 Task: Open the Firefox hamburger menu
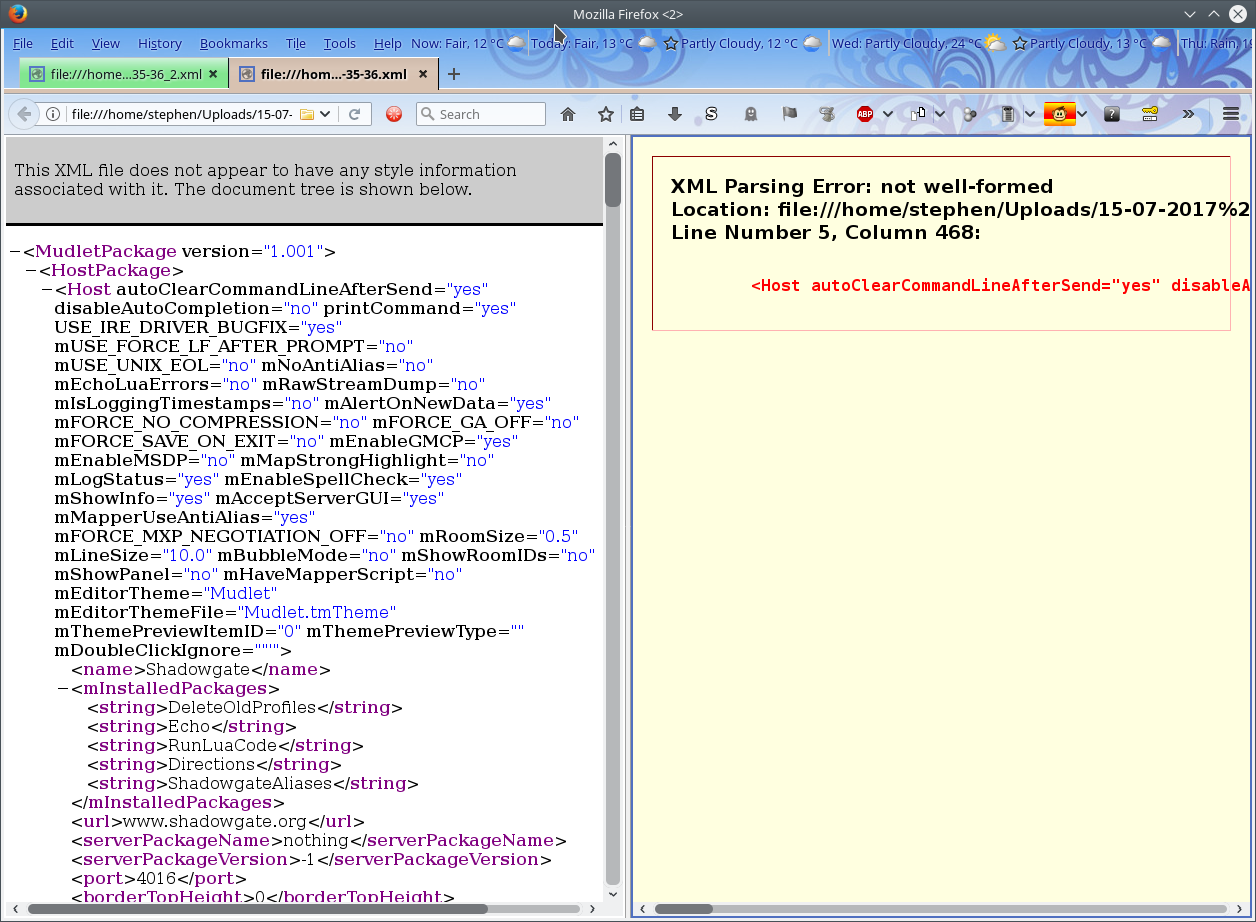click(1230, 114)
